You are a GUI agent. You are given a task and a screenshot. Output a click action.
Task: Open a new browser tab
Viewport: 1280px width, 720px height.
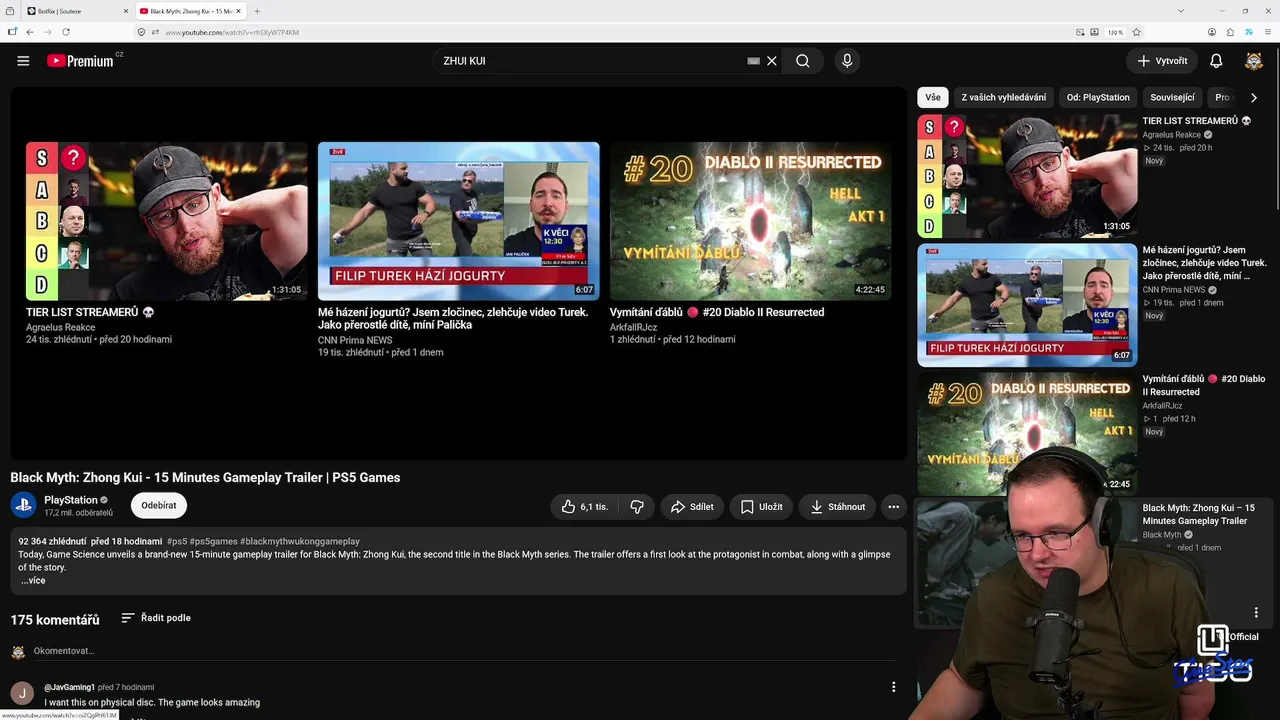pos(257,11)
